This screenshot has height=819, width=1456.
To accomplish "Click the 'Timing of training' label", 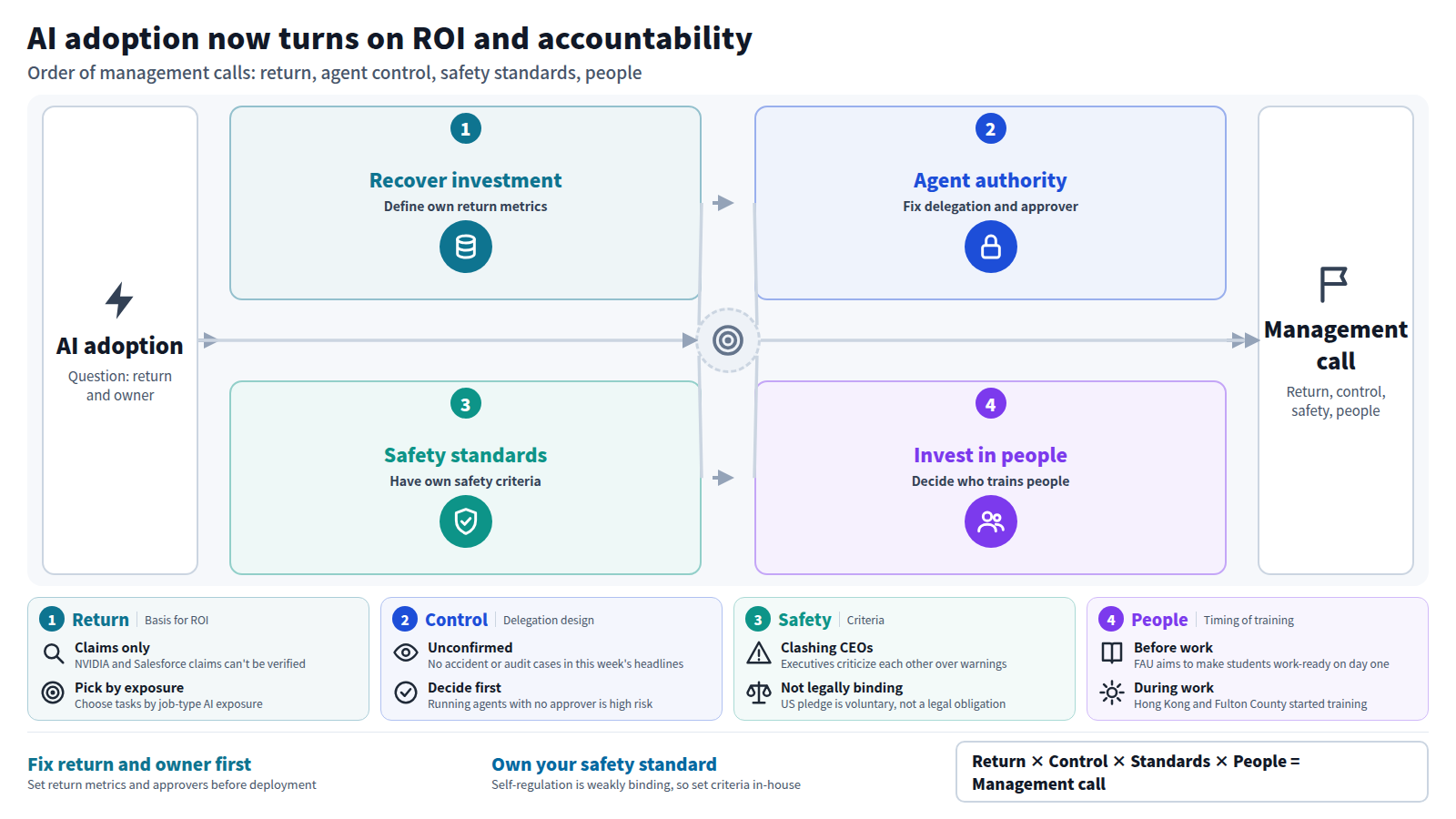I will point(1249,621).
